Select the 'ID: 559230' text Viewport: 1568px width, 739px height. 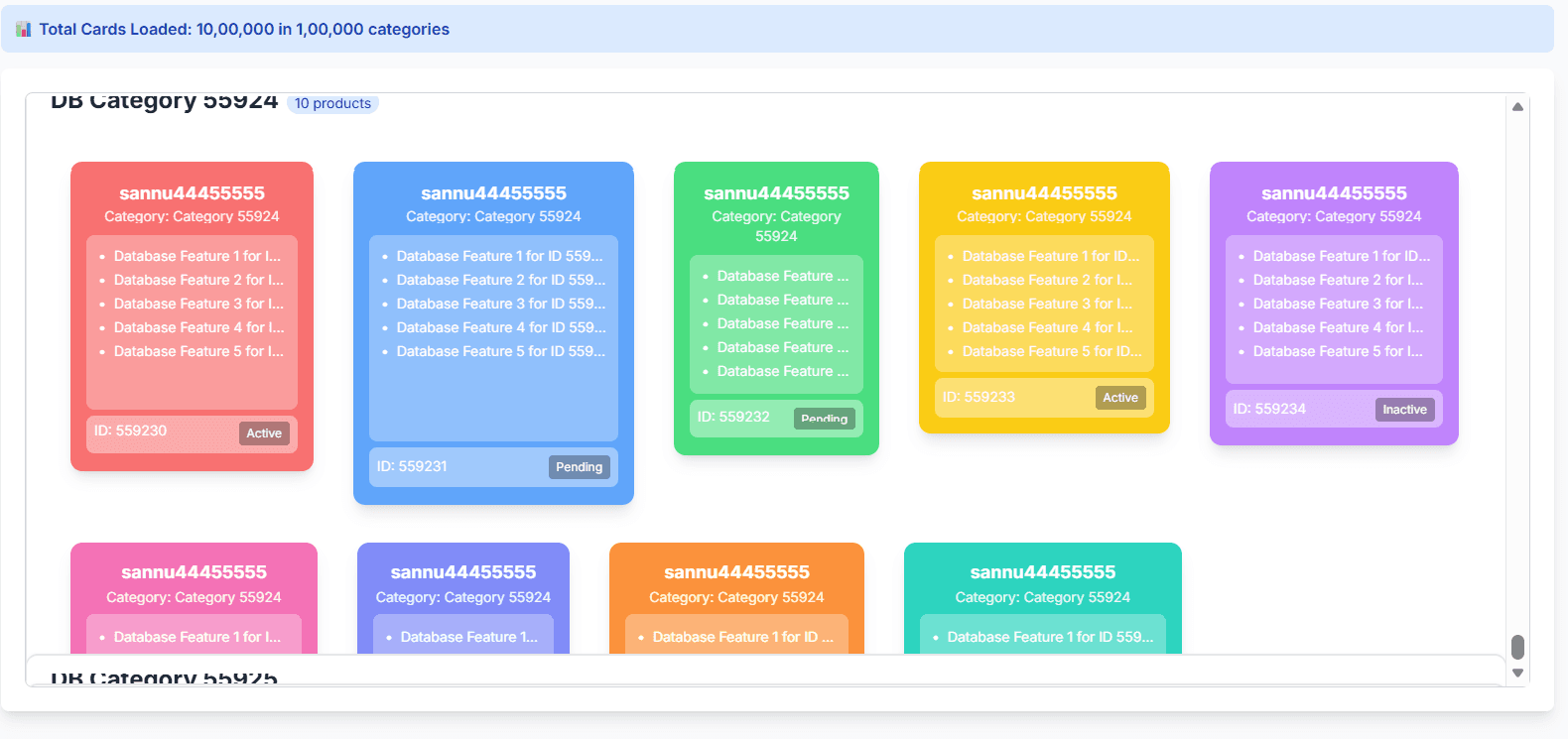pos(131,431)
